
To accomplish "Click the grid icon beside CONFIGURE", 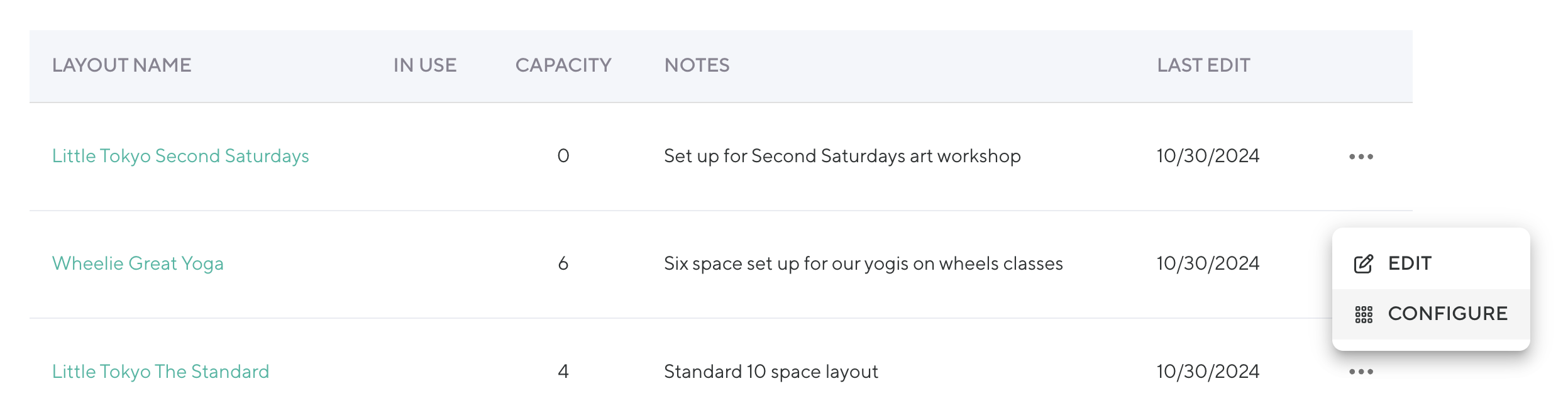I will click(x=1363, y=314).
